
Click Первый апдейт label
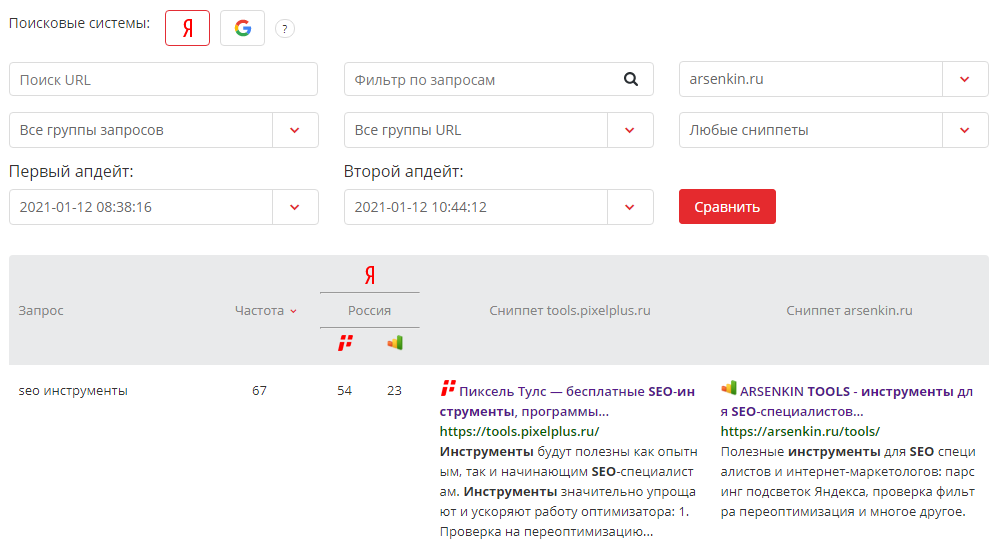71,172
